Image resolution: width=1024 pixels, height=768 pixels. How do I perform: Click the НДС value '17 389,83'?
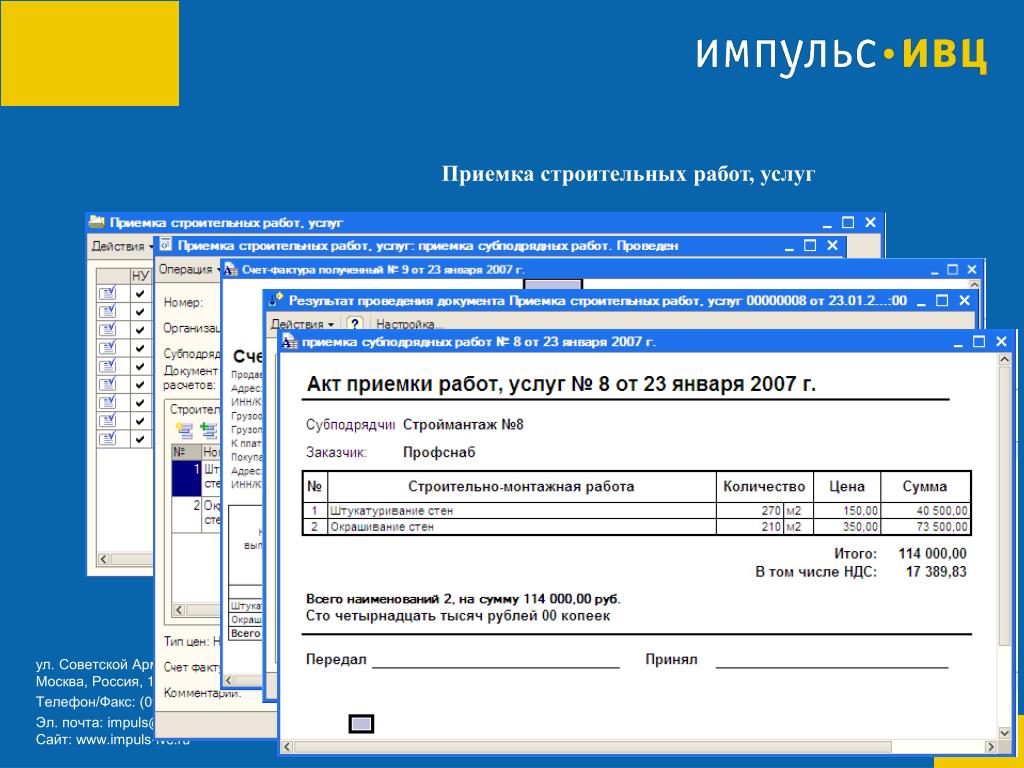pyautogui.click(x=936, y=571)
